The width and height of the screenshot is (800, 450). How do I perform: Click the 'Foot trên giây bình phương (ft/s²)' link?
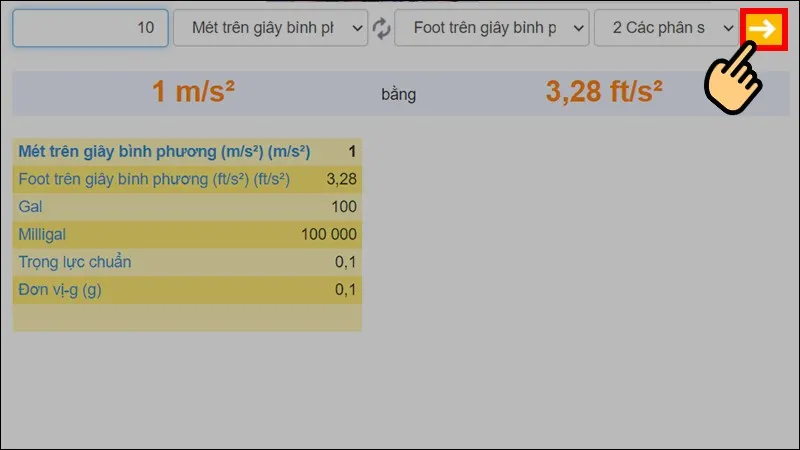tap(154, 179)
